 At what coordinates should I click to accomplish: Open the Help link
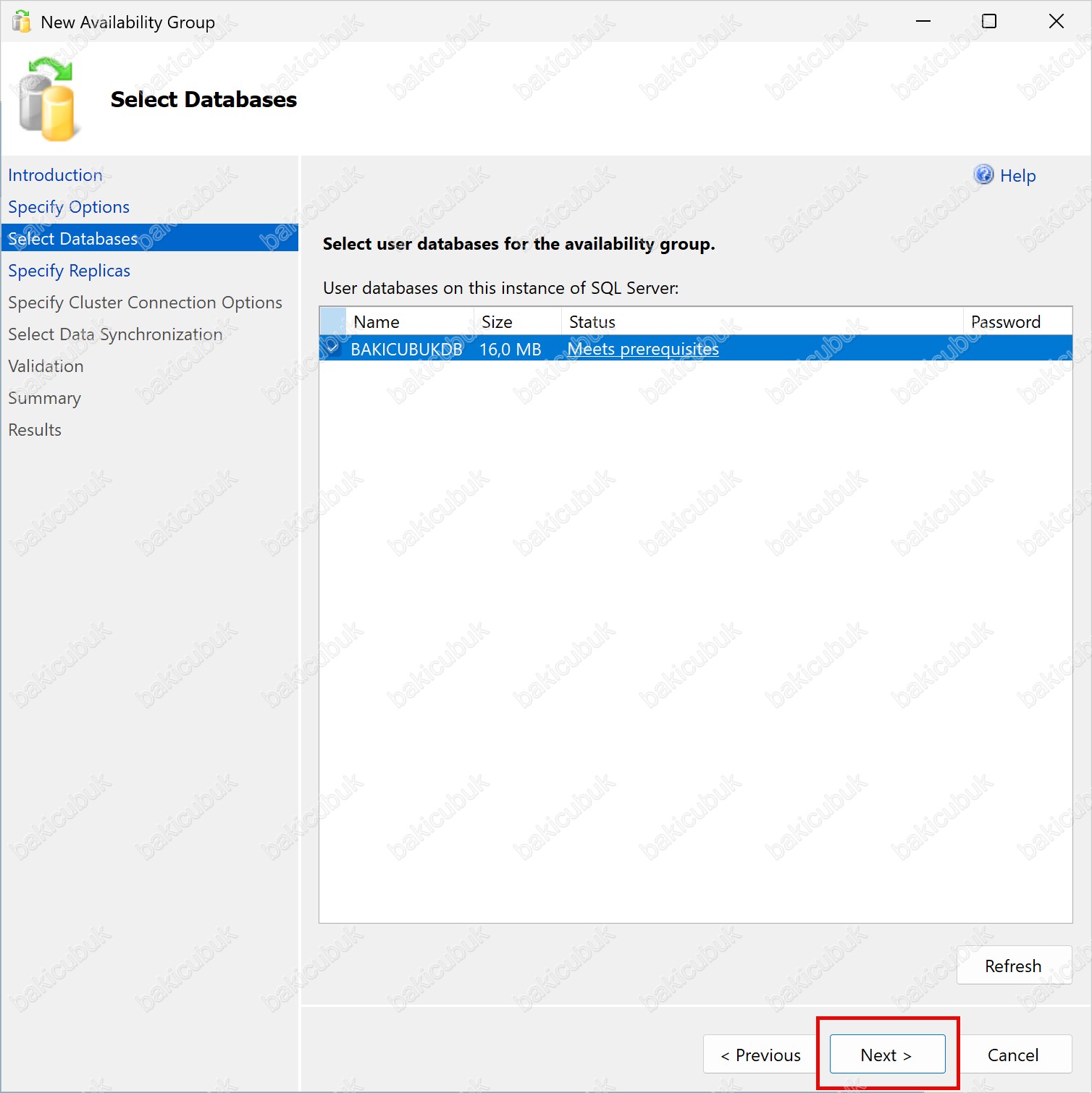click(x=1017, y=176)
